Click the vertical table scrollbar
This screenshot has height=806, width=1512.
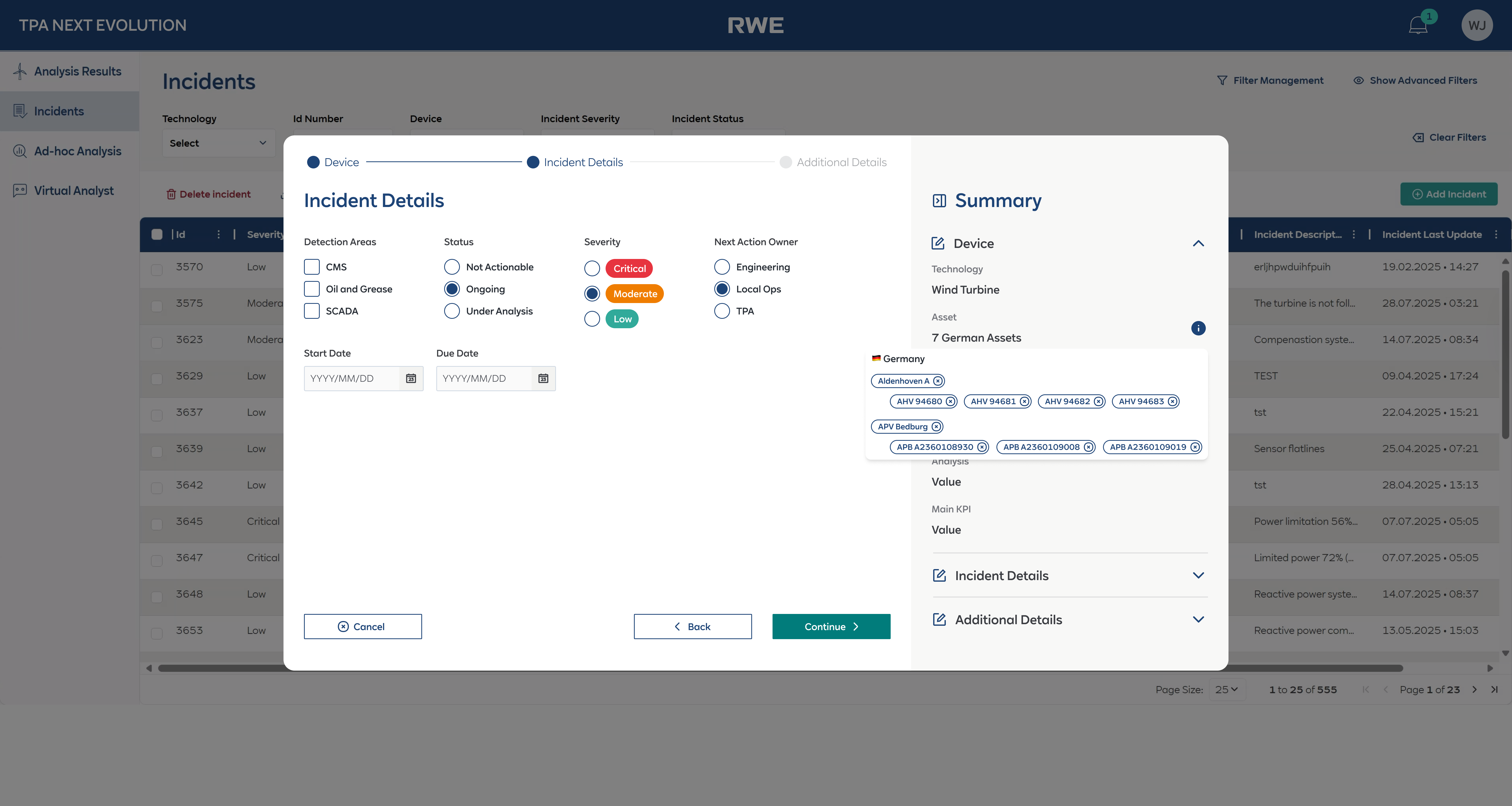point(1505,354)
